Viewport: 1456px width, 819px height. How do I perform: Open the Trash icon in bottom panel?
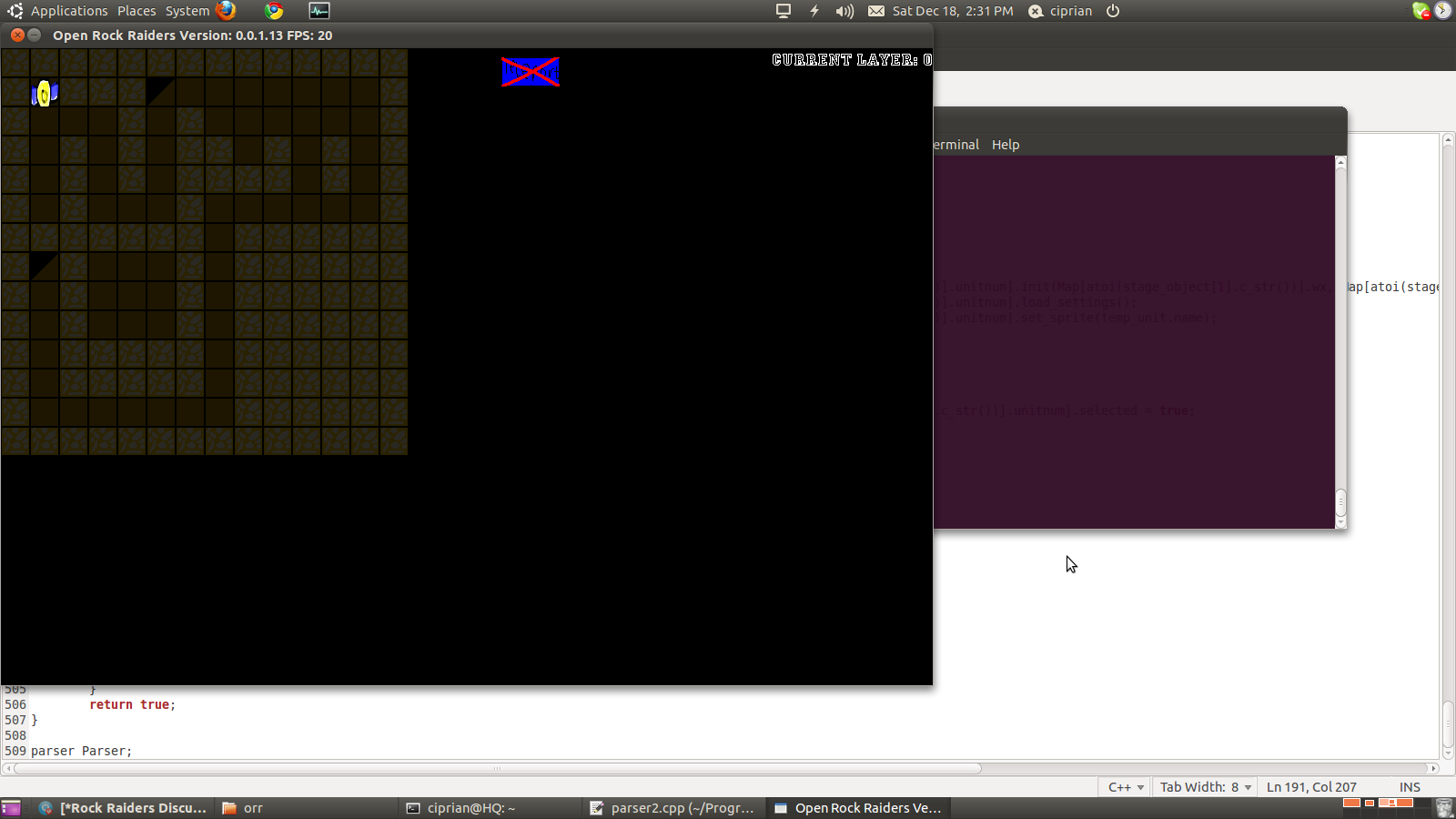(x=1444, y=808)
